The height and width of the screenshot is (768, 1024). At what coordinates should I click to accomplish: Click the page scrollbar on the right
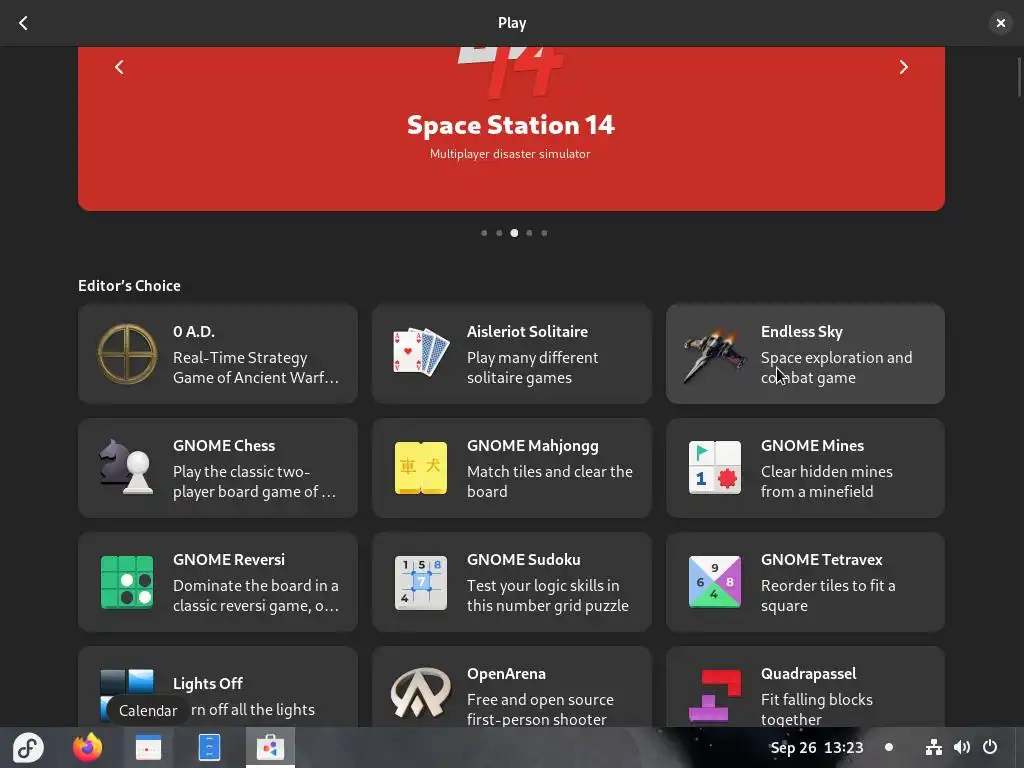pos(1019,78)
